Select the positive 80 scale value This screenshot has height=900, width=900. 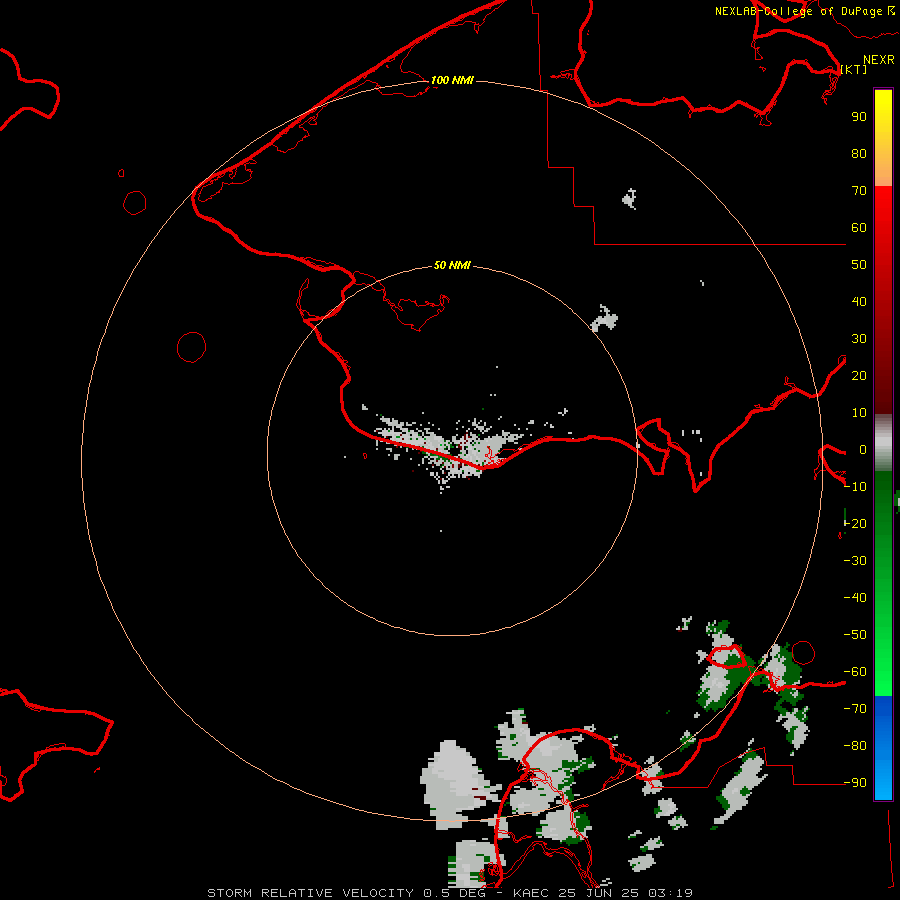click(x=859, y=154)
